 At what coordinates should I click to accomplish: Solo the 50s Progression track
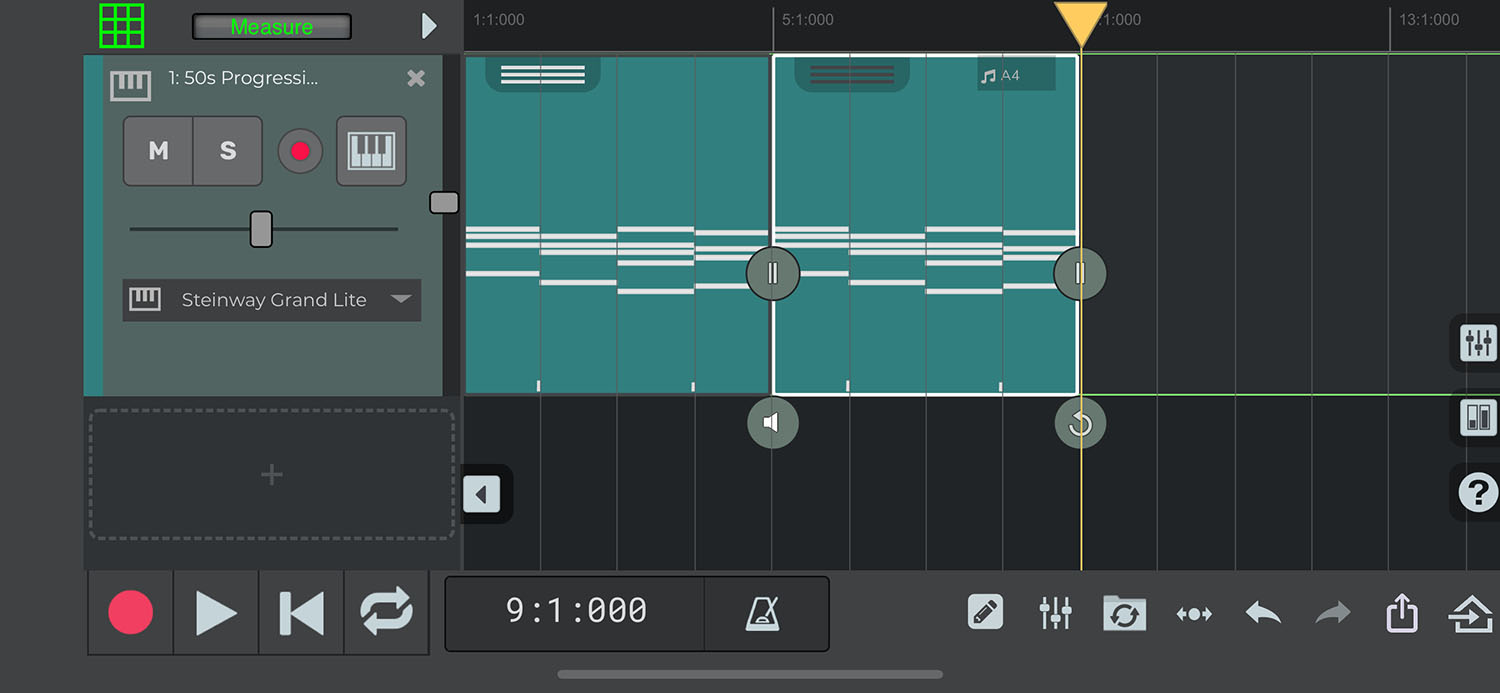pos(228,151)
